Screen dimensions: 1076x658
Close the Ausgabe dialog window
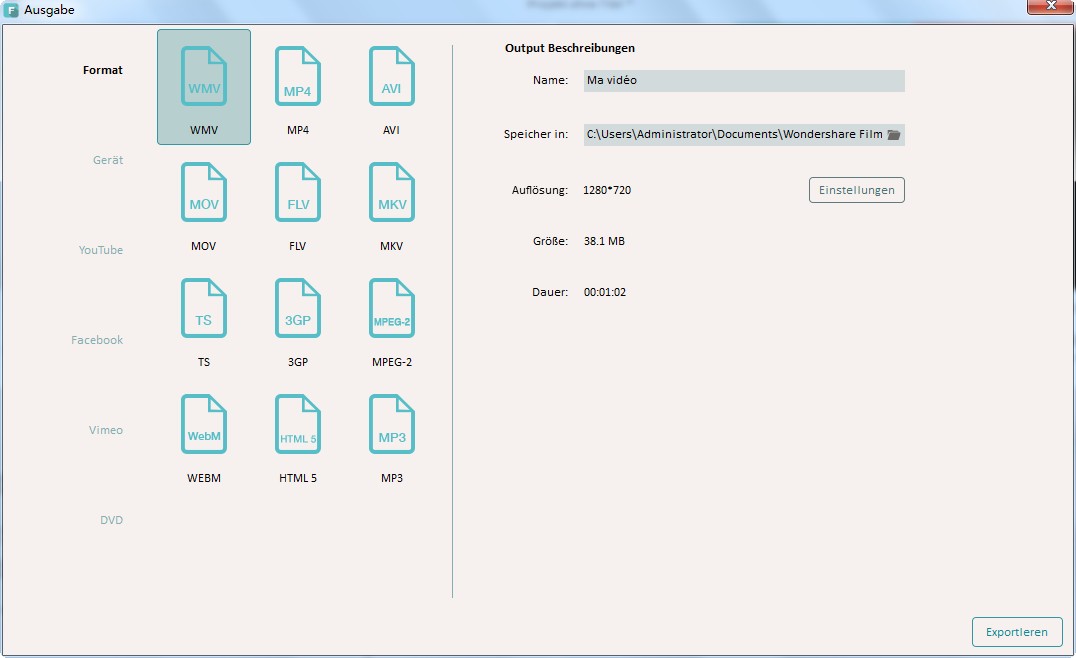click(1050, 6)
